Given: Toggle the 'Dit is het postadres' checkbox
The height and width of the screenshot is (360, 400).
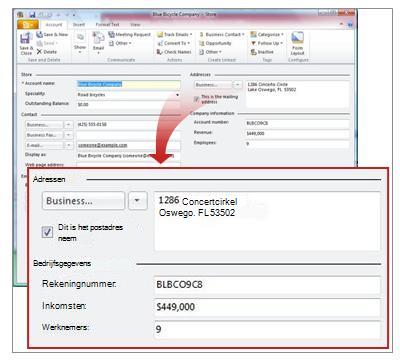Looking at the screenshot, I should point(47,232).
